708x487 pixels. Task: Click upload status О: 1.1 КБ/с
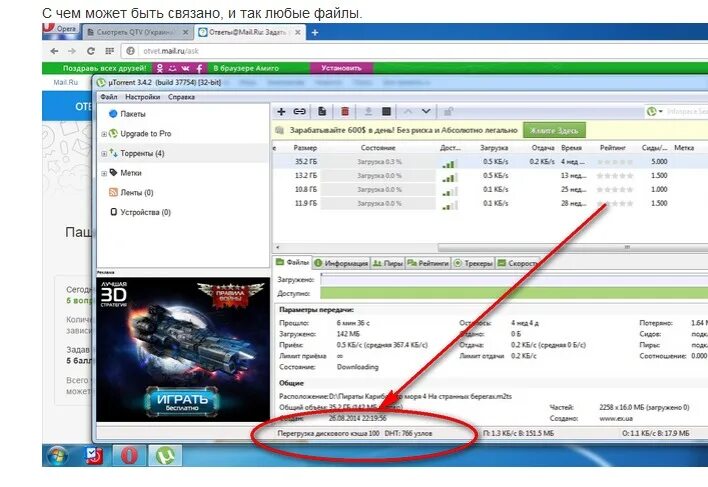pyautogui.click(x=656, y=433)
